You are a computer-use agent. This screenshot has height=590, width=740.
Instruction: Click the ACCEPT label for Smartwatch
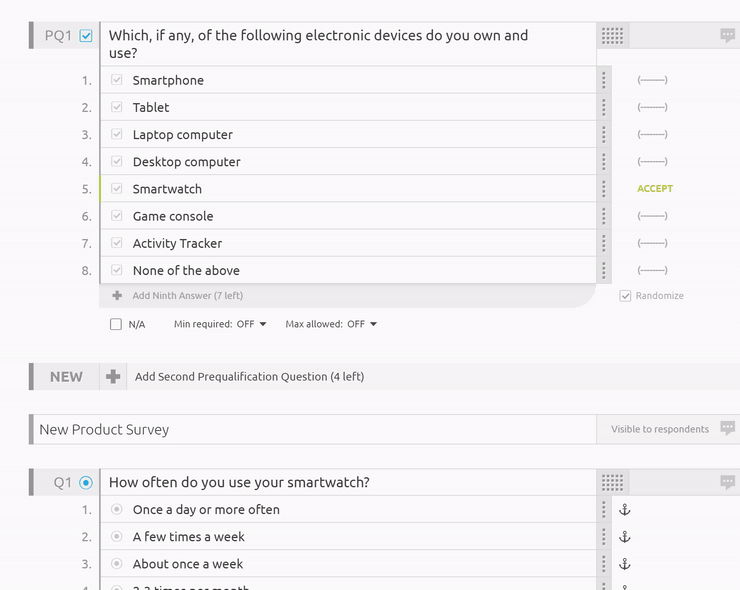pyautogui.click(x=655, y=189)
